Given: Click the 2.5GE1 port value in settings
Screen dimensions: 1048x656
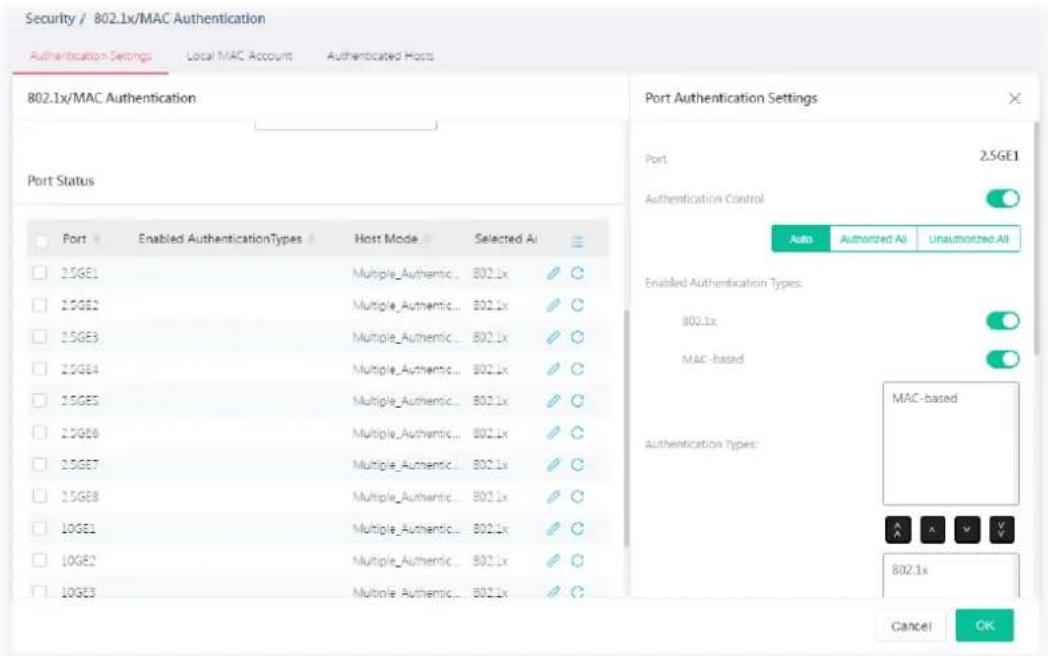Looking at the screenshot, I should (999, 156).
